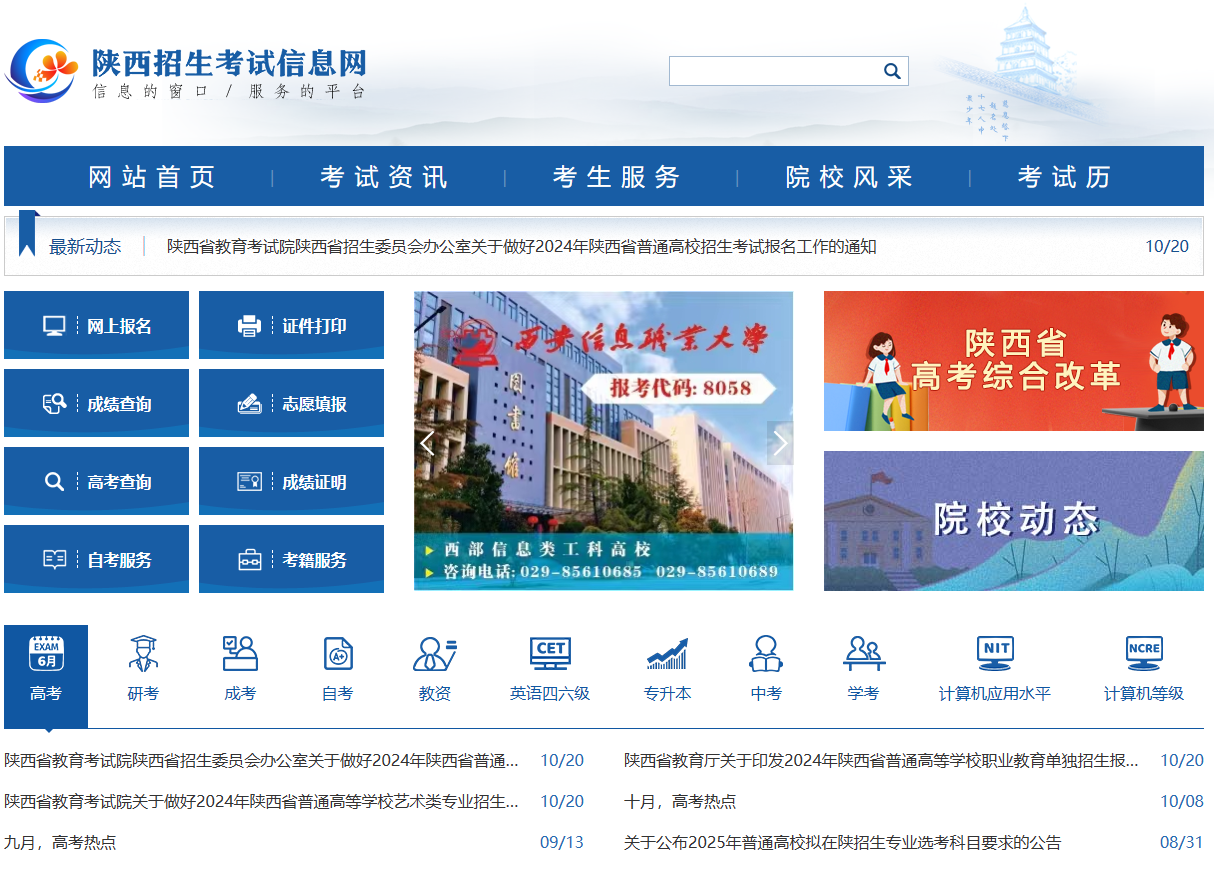This screenshot has height=872, width=1214.
Task: Open the 考试历 menu item
Action: point(1065,177)
